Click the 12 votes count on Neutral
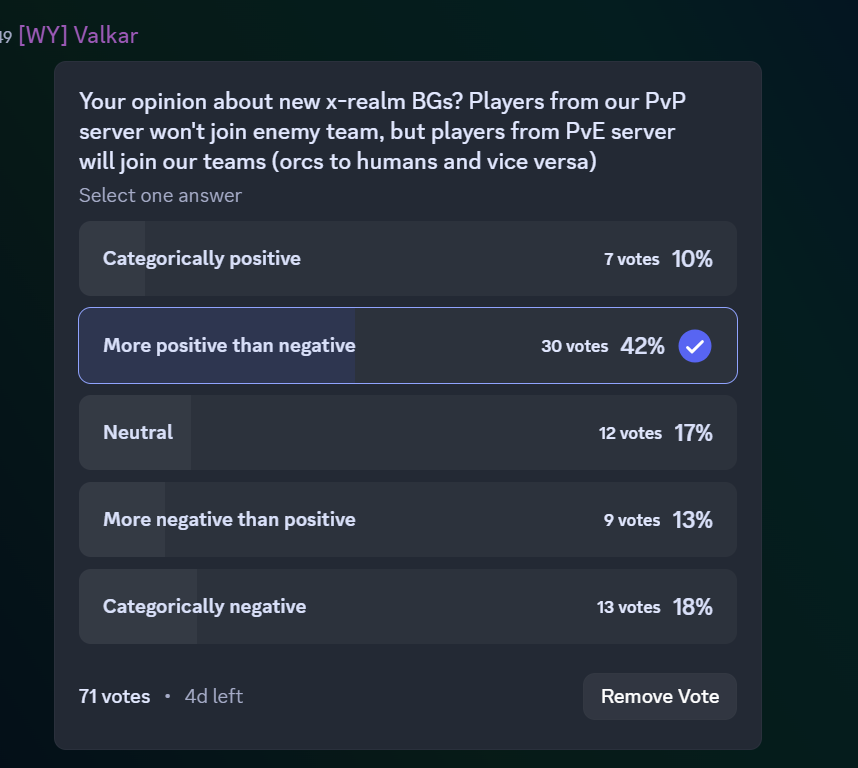 coord(630,433)
